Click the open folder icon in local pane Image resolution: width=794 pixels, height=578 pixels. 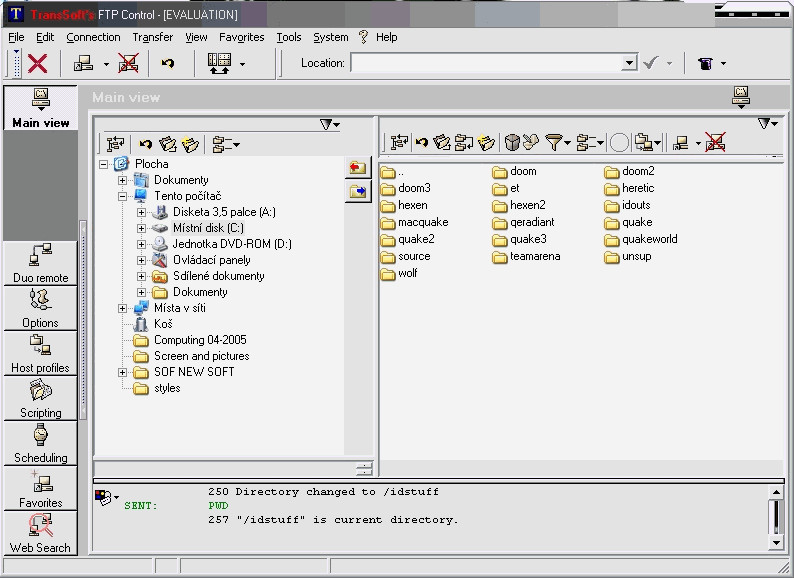(168, 144)
